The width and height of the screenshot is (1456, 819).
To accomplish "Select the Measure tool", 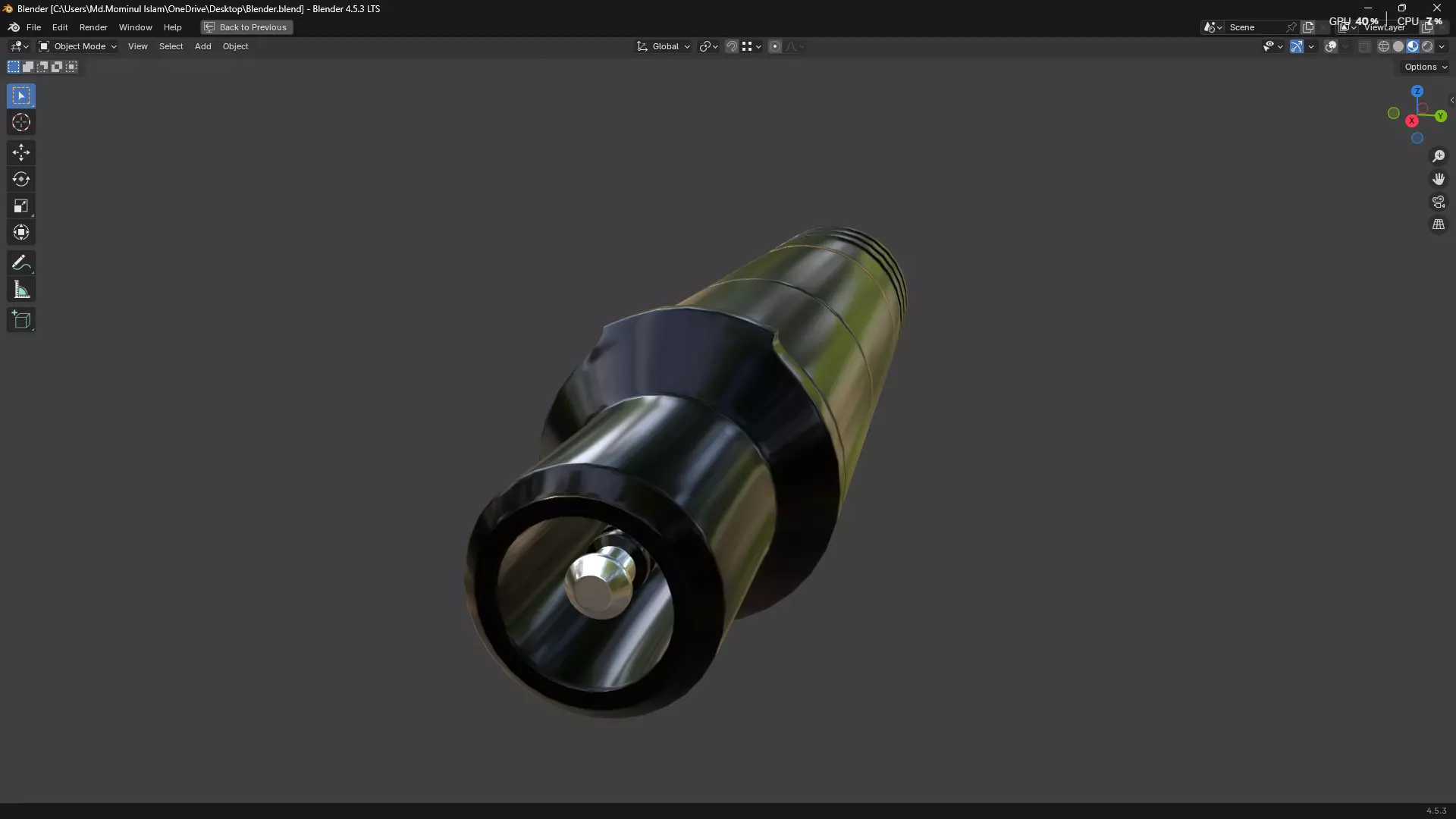I will 21,290.
